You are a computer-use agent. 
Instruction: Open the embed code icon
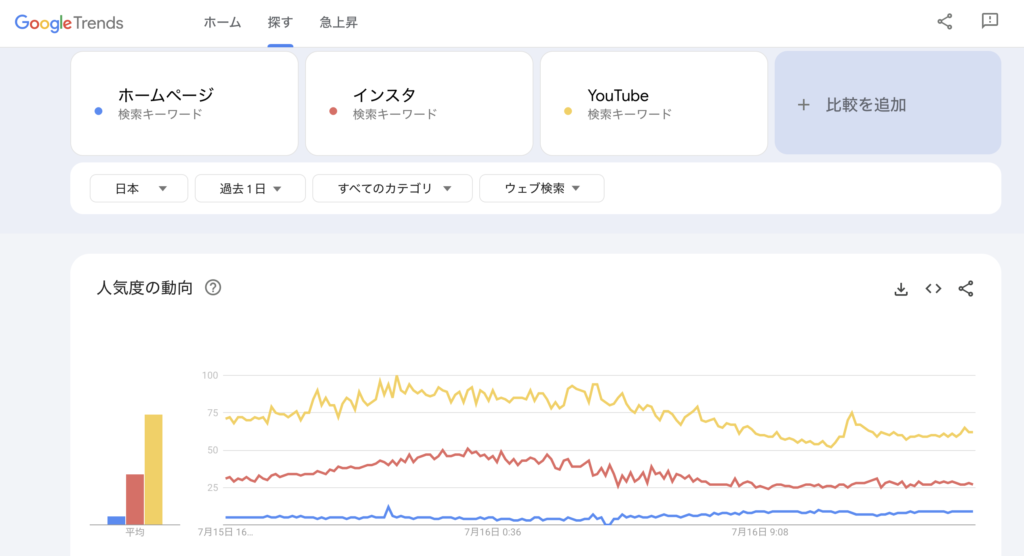933,289
